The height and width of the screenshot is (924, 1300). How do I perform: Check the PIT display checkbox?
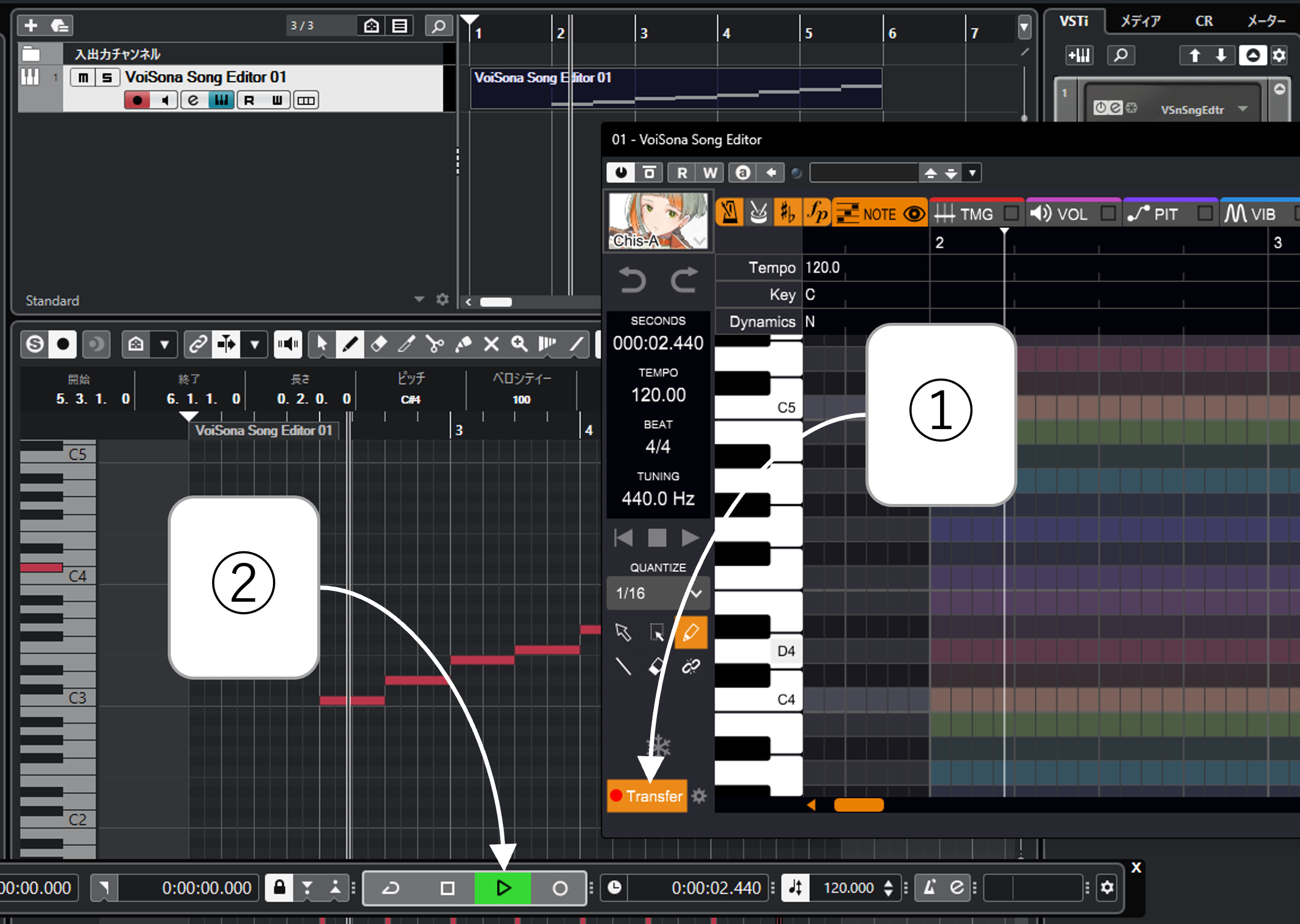click(x=1205, y=213)
